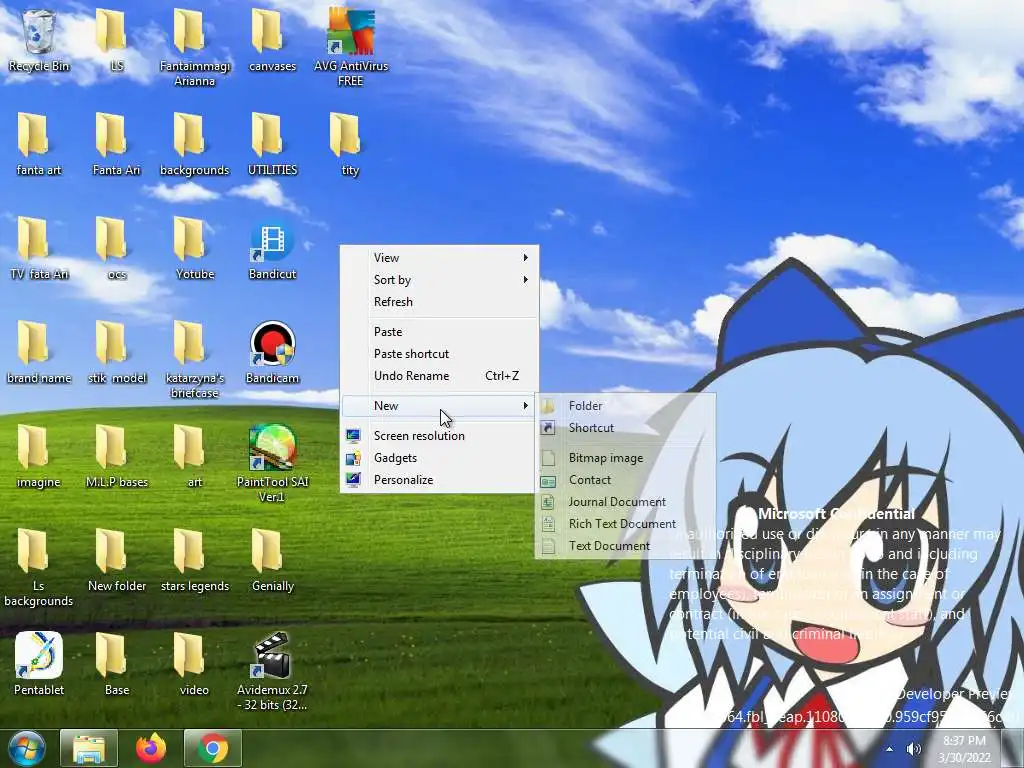
Task: Select the imagine folder
Action: pyautogui.click(x=39, y=456)
